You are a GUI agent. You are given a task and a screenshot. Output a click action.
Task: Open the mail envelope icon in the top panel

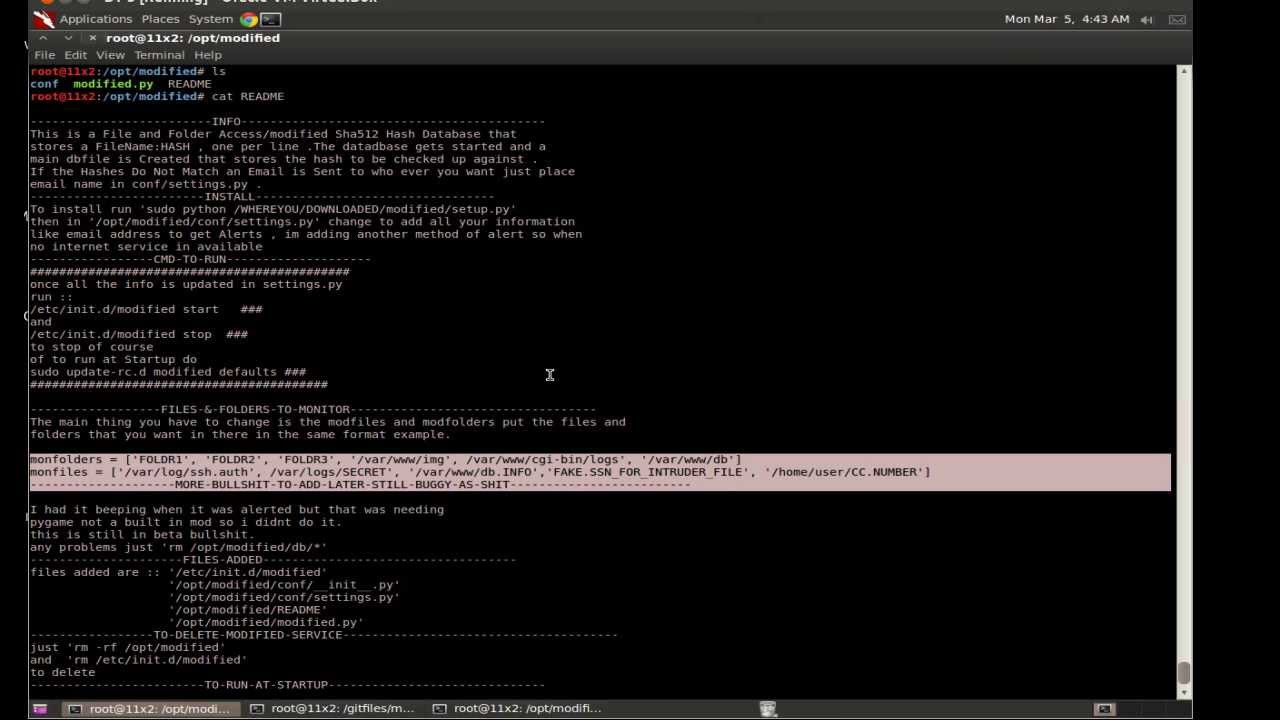click(x=1177, y=19)
